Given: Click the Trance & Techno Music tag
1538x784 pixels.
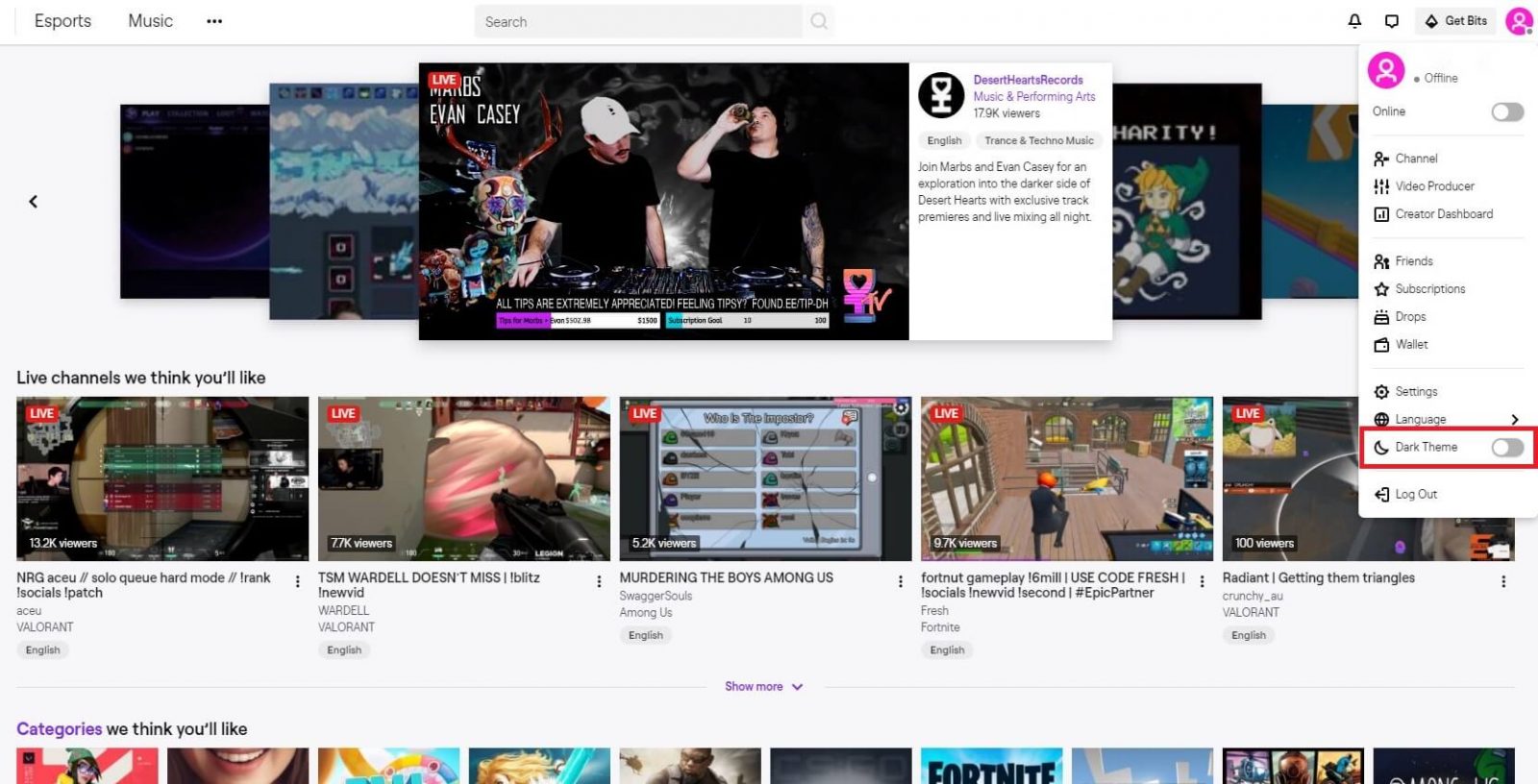Looking at the screenshot, I should (1038, 140).
